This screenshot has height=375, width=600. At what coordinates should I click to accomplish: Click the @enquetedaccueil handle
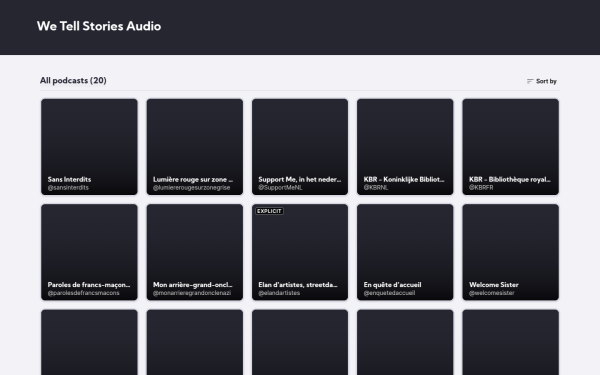point(389,293)
